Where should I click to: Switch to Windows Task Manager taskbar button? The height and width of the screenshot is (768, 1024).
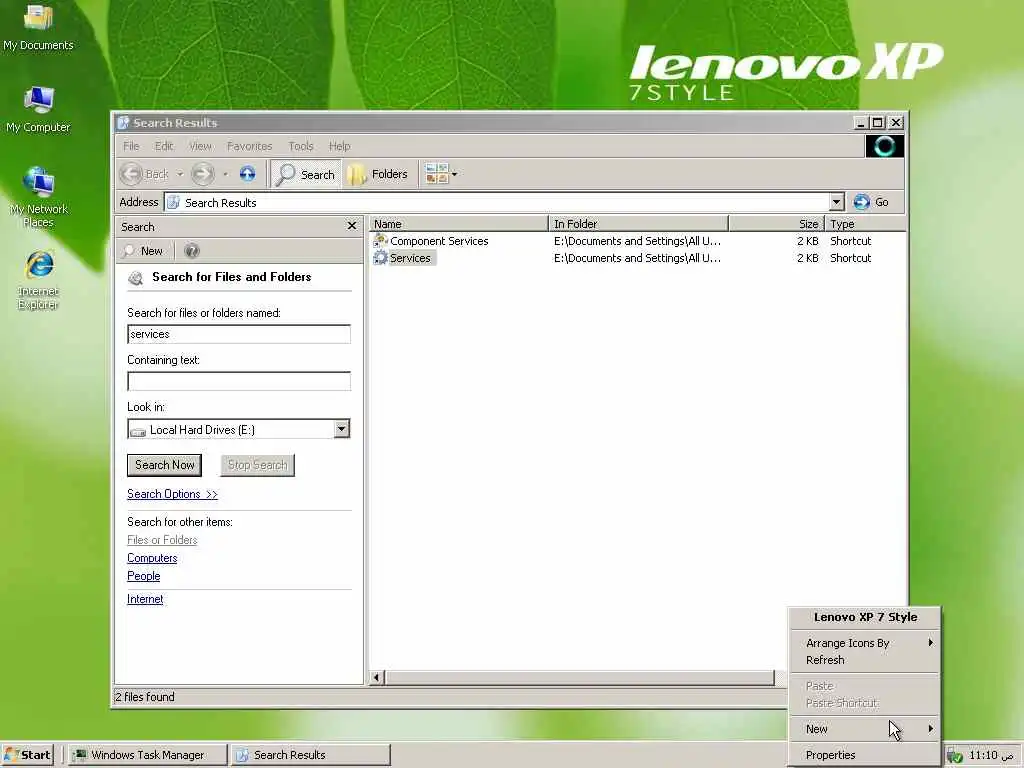pos(147,755)
